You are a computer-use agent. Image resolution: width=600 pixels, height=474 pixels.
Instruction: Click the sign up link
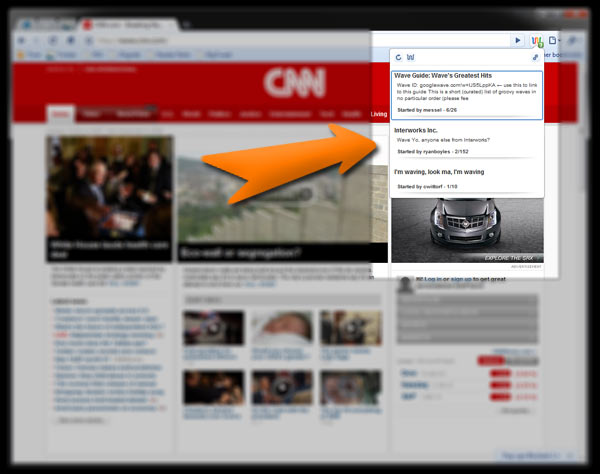tap(461, 280)
